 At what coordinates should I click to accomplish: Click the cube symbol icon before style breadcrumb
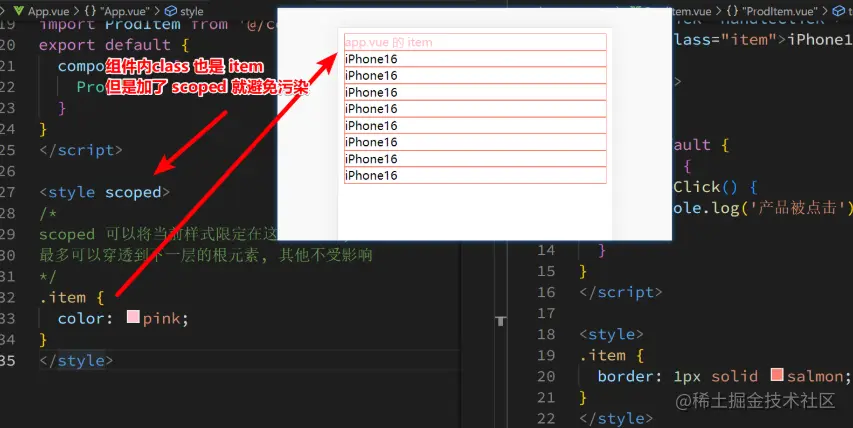(x=171, y=11)
